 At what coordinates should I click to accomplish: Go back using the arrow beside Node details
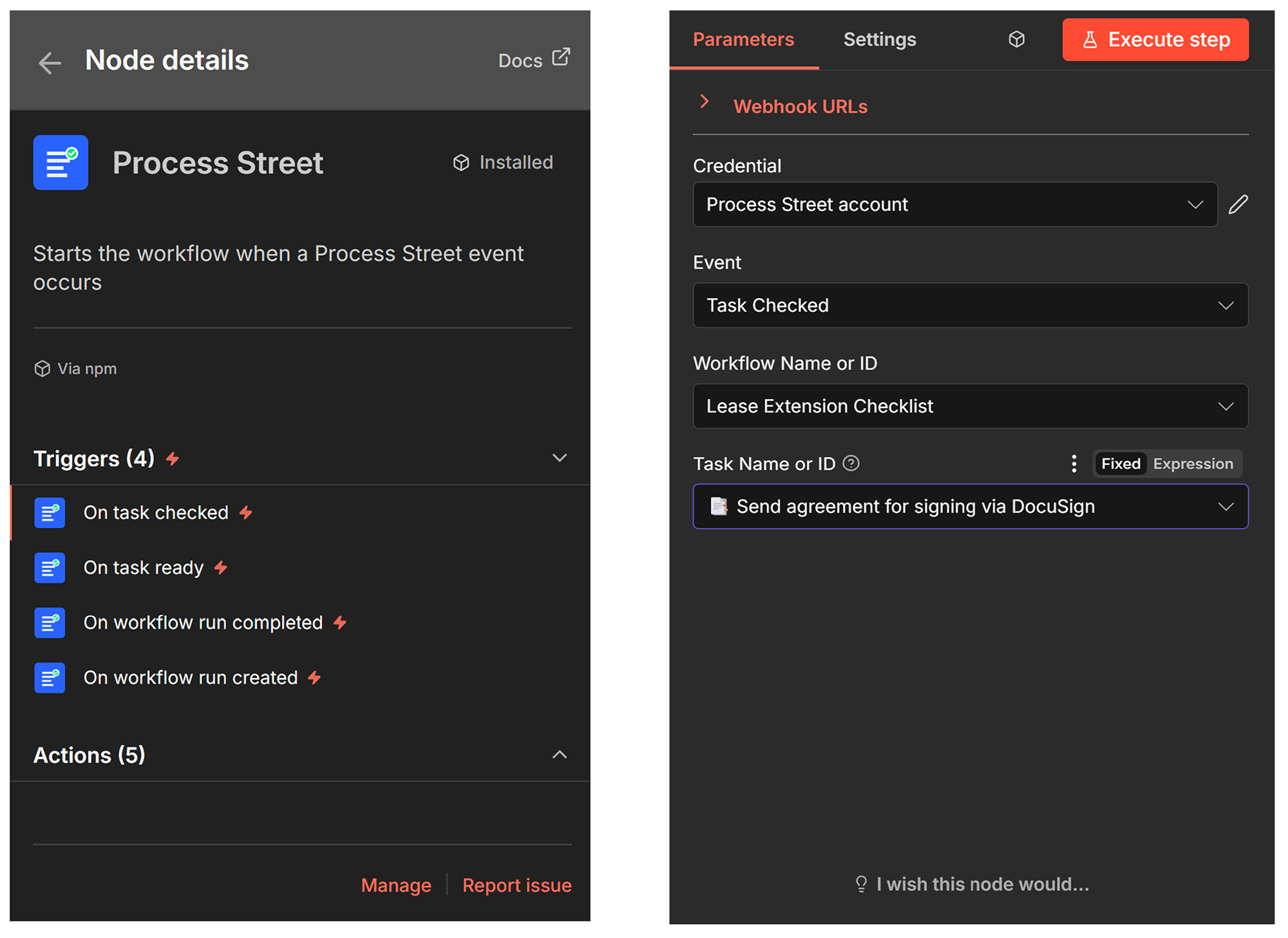[50, 62]
